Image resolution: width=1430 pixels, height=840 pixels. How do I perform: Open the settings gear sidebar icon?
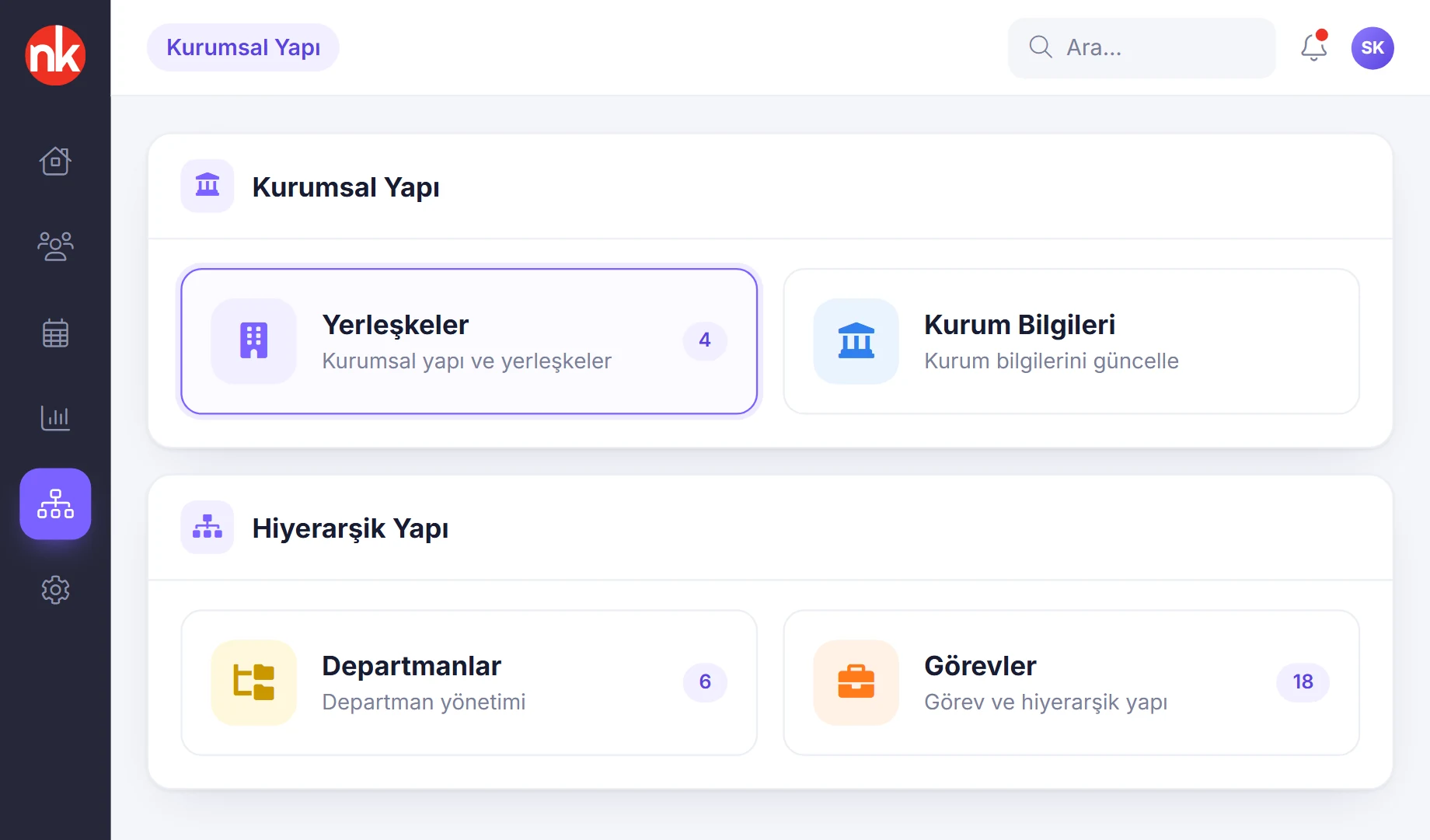point(55,590)
